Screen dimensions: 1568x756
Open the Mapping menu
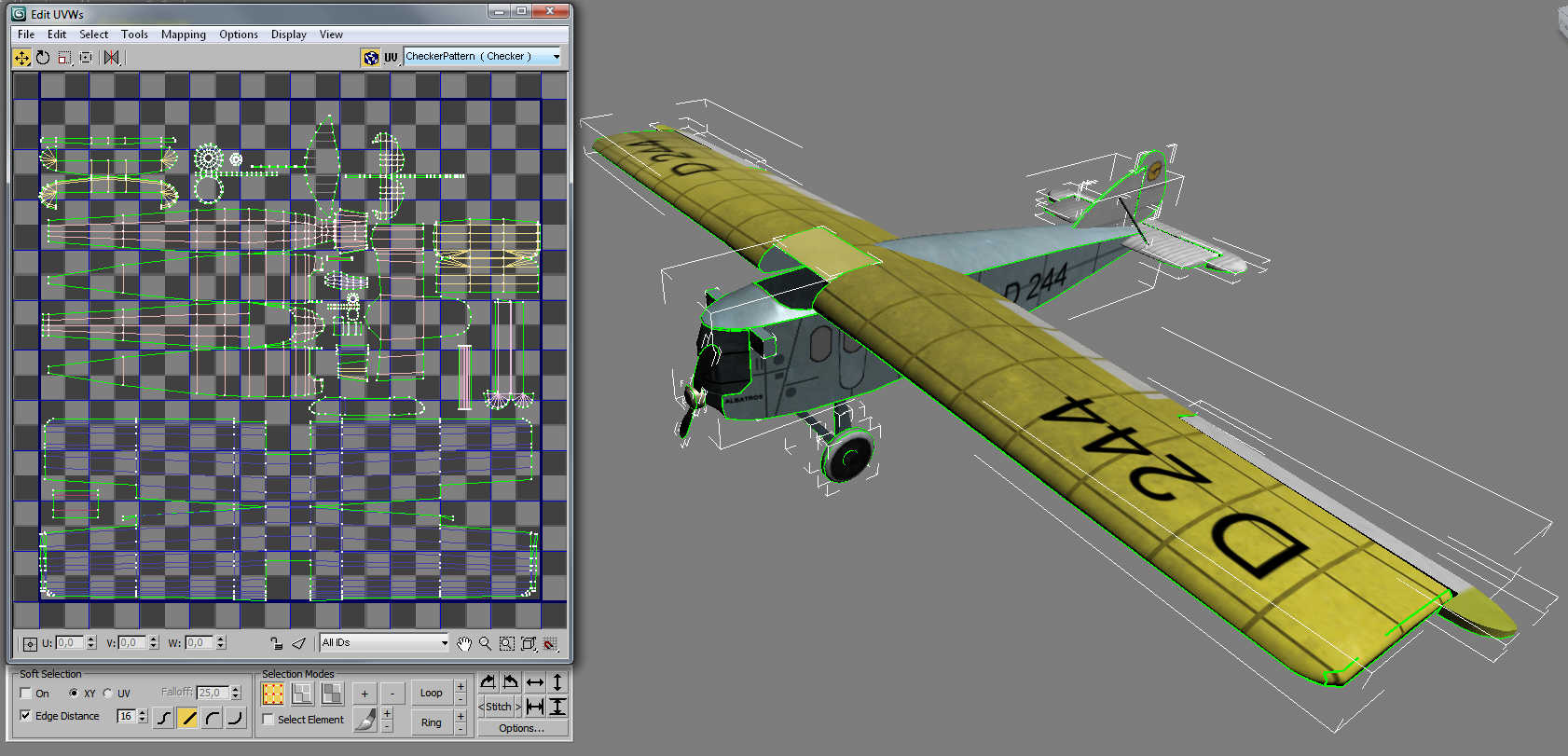coord(183,34)
